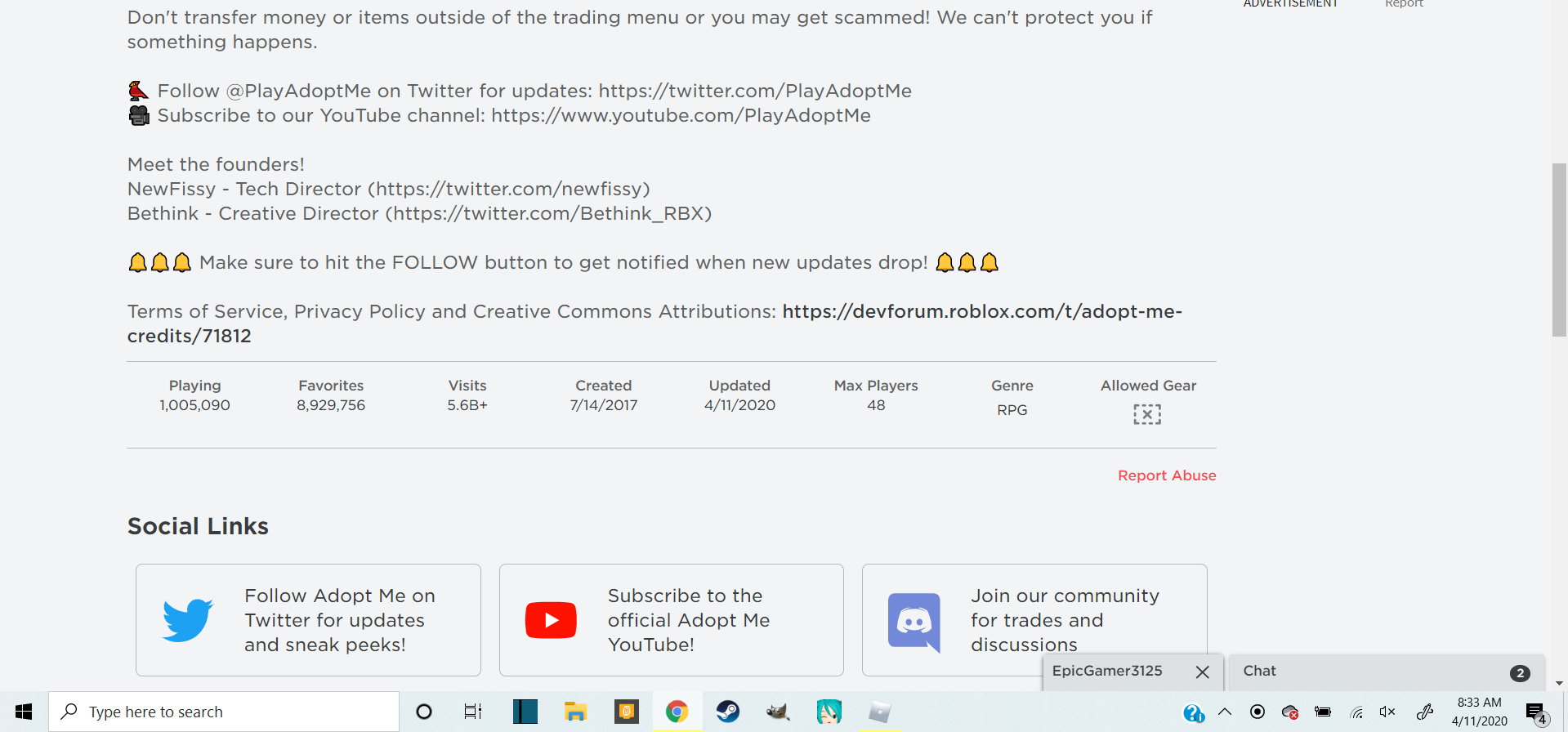Close the EpicGamer3125 chat tab
The height and width of the screenshot is (732, 1568).
point(1202,672)
